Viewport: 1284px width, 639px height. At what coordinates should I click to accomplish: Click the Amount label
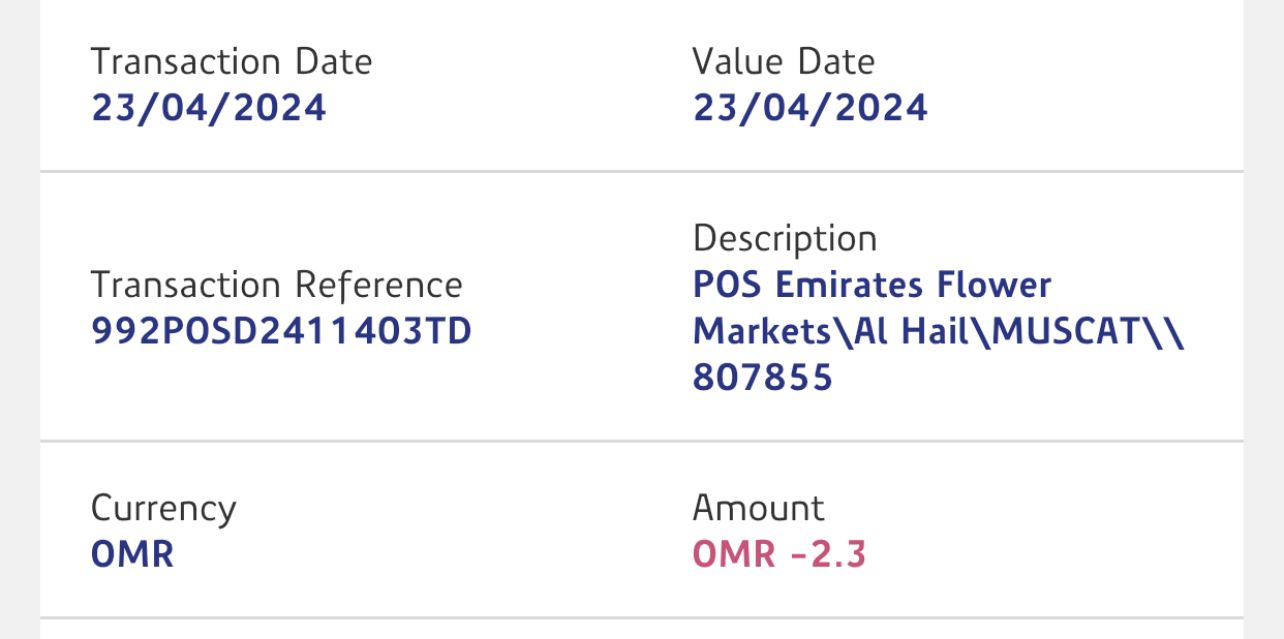pyautogui.click(x=758, y=508)
